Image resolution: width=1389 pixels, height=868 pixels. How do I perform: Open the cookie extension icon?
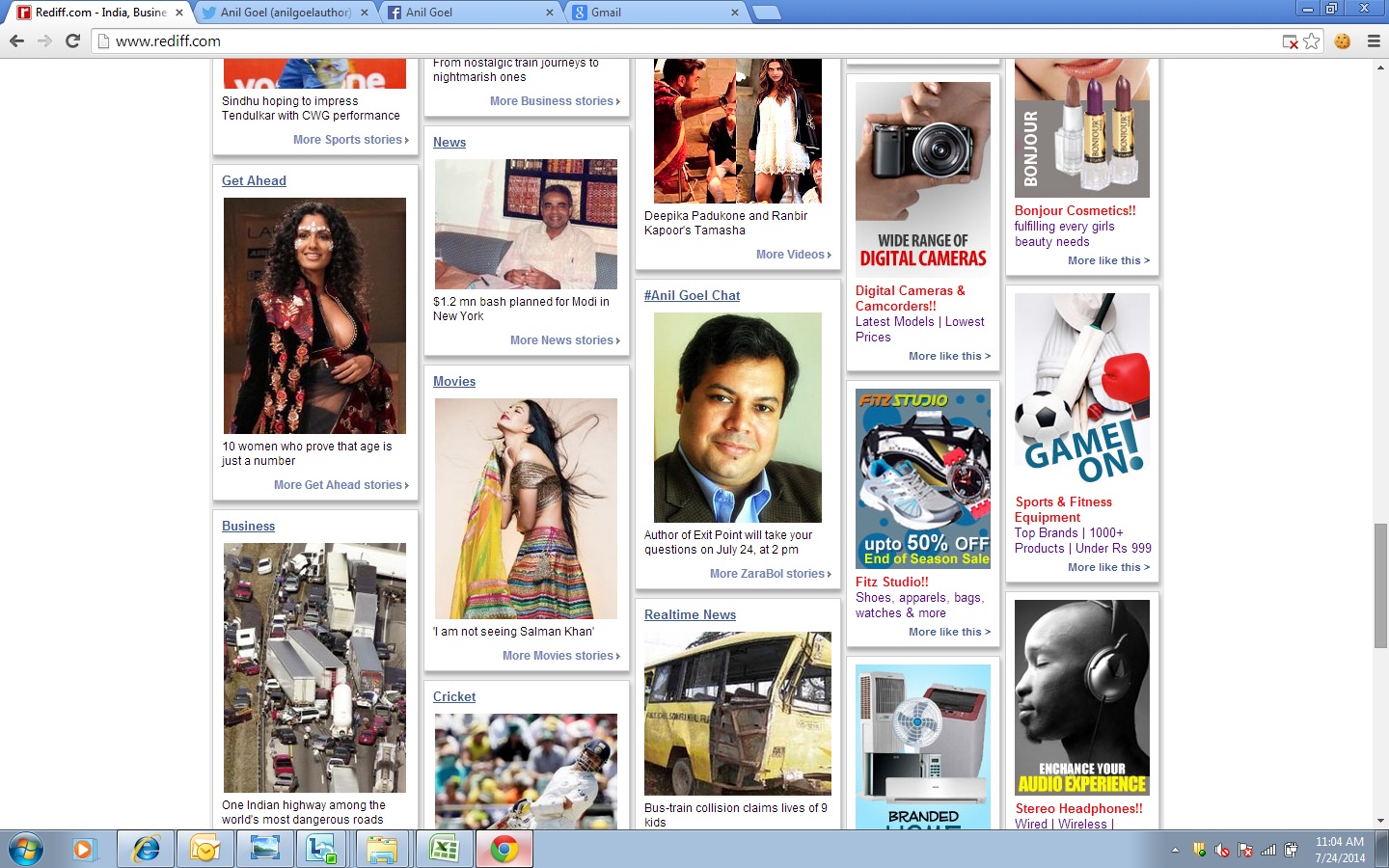(x=1342, y=41)
